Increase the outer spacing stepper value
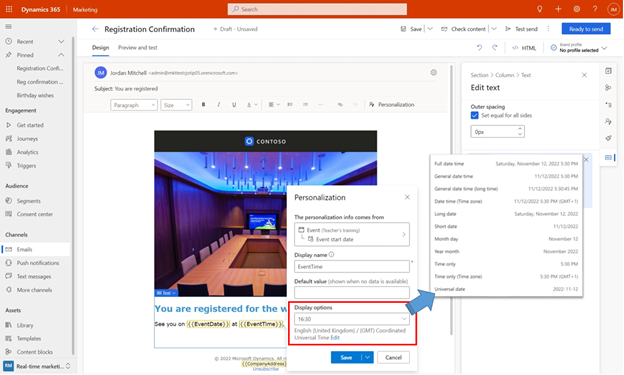Image resolution: width=624 pixels, height=375 pixels. (x=520, y=129)
